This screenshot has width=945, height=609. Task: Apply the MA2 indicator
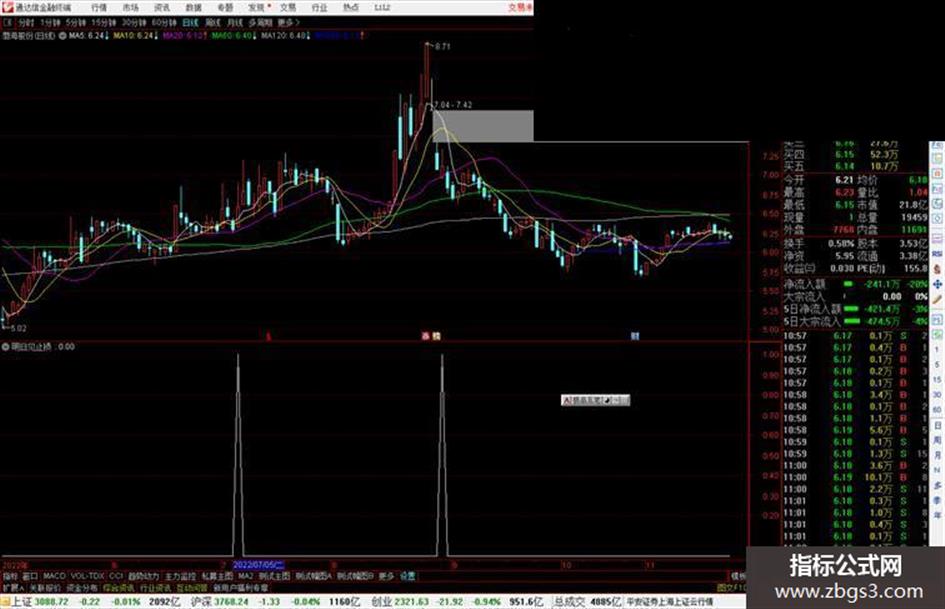245,576
